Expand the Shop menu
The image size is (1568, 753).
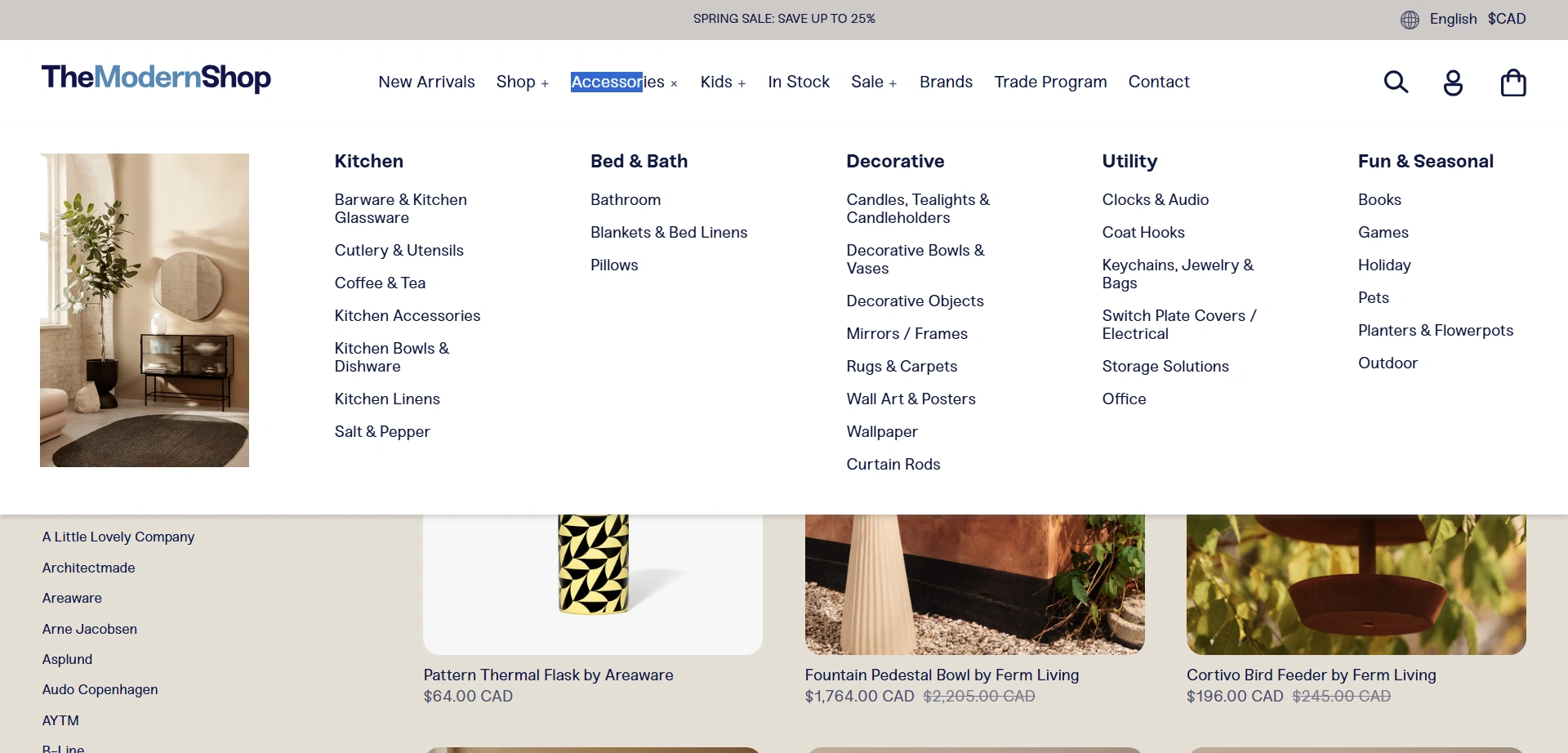pyautogui.click(x=522, y=82)
